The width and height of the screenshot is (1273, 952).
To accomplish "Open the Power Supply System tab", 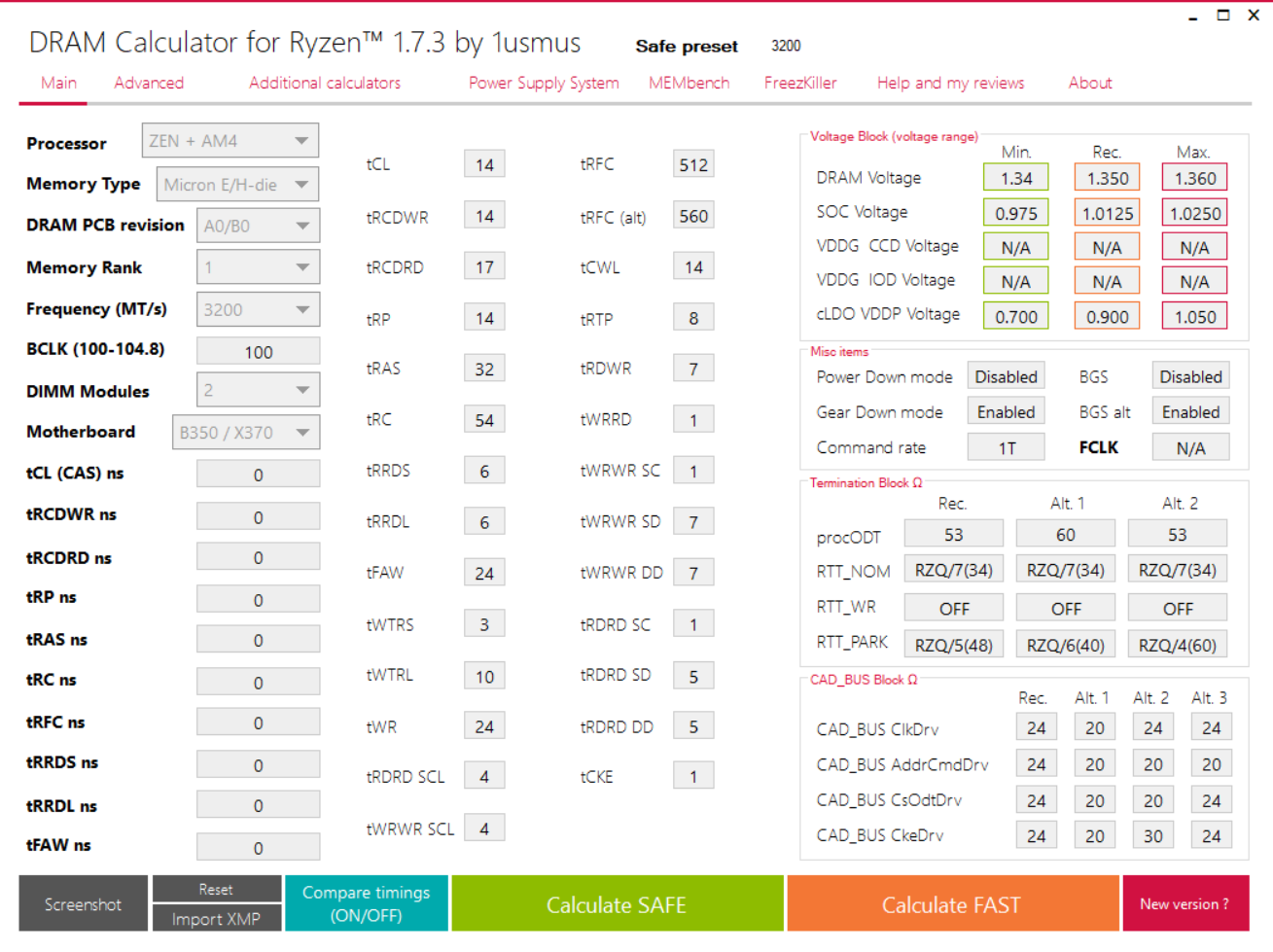I will pyautogui.click(x=544, y=84).
